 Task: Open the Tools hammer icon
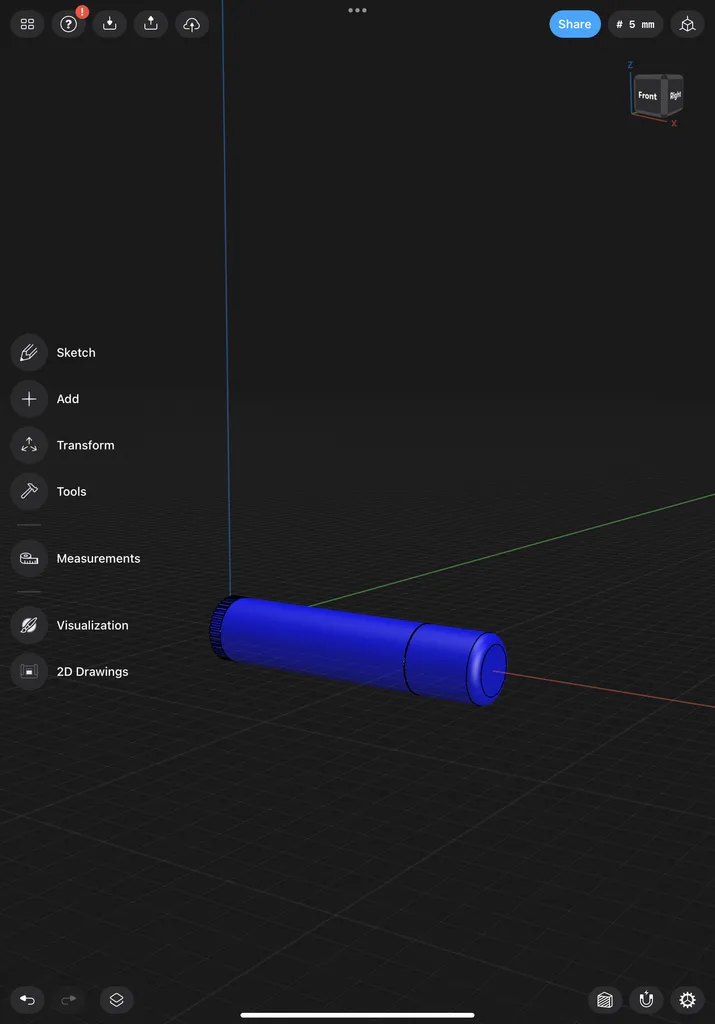pyautogui.click(x=29, y=491)
